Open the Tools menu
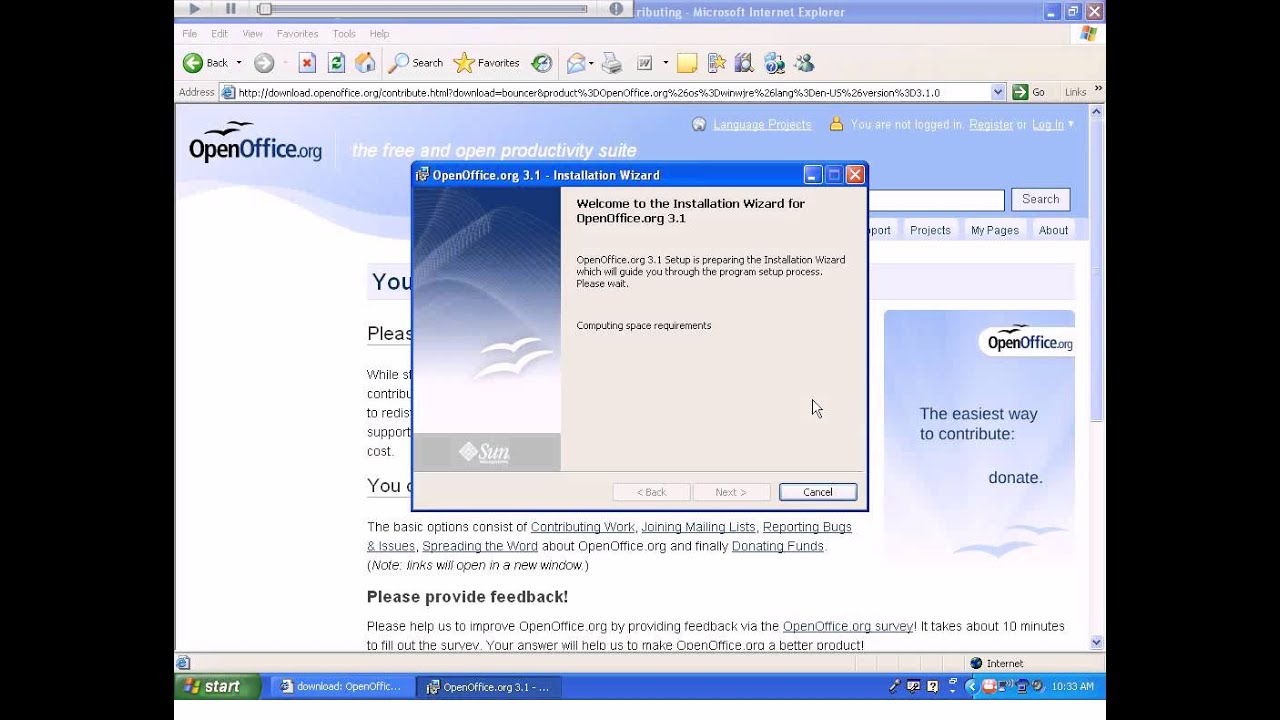1280x720 pixels. 344,34
